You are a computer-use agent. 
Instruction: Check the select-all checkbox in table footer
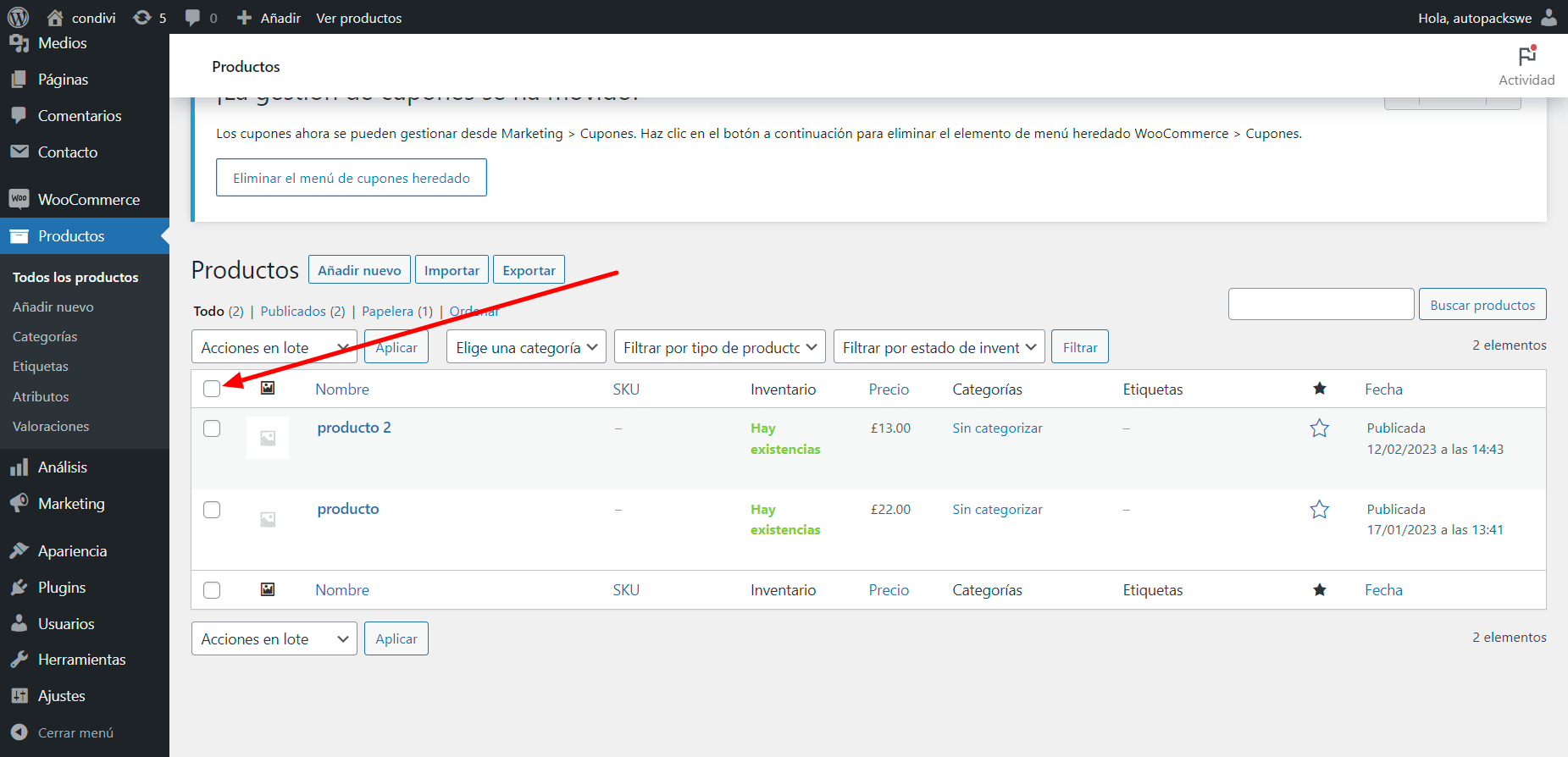coord(212,590)
